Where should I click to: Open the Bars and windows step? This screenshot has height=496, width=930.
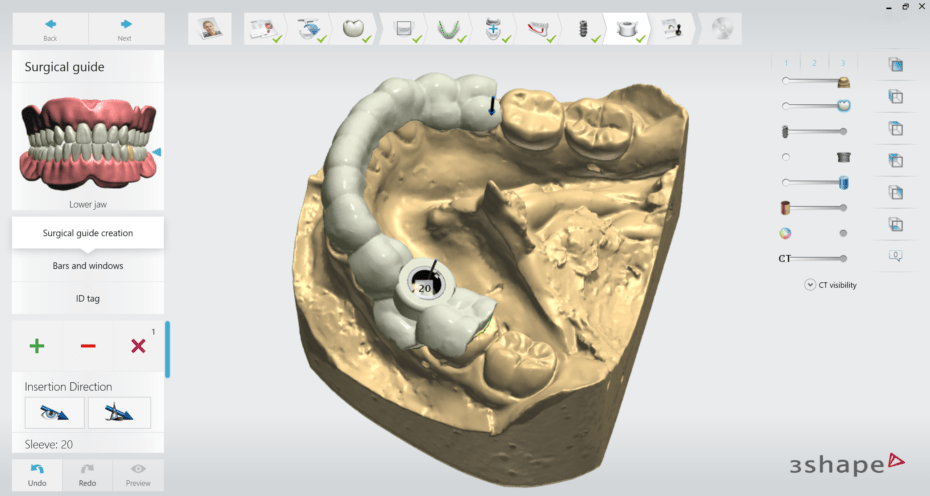(88, 266)
